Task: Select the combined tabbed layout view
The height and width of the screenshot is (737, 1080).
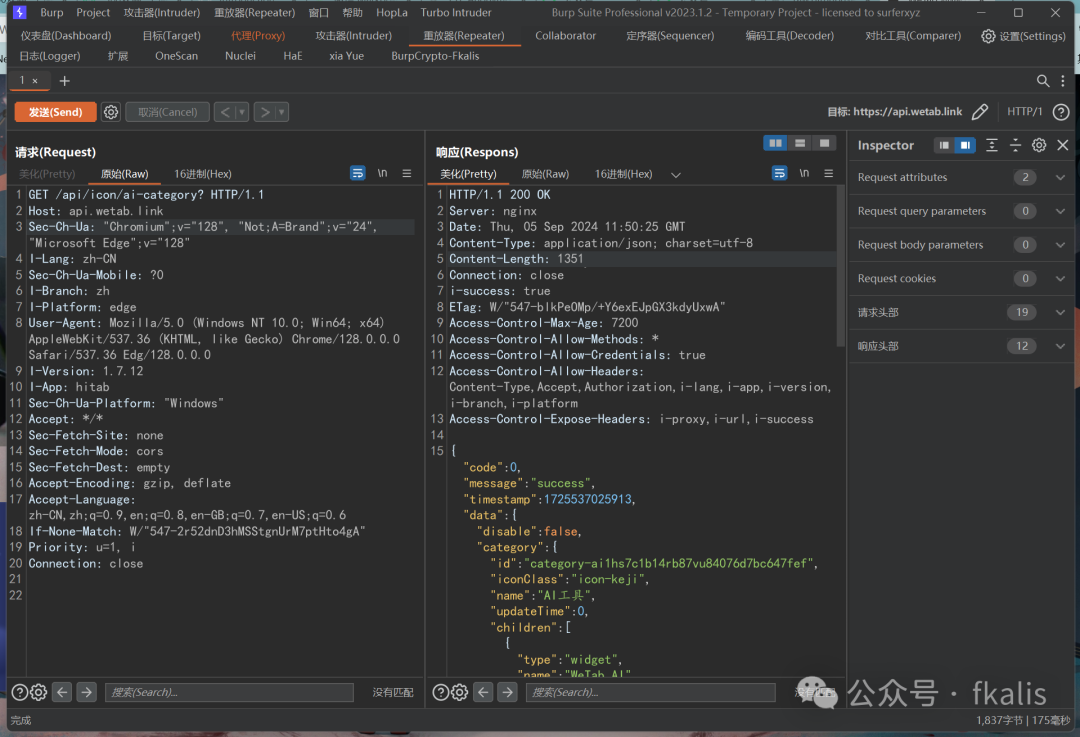Action: [x=824, y=143]
